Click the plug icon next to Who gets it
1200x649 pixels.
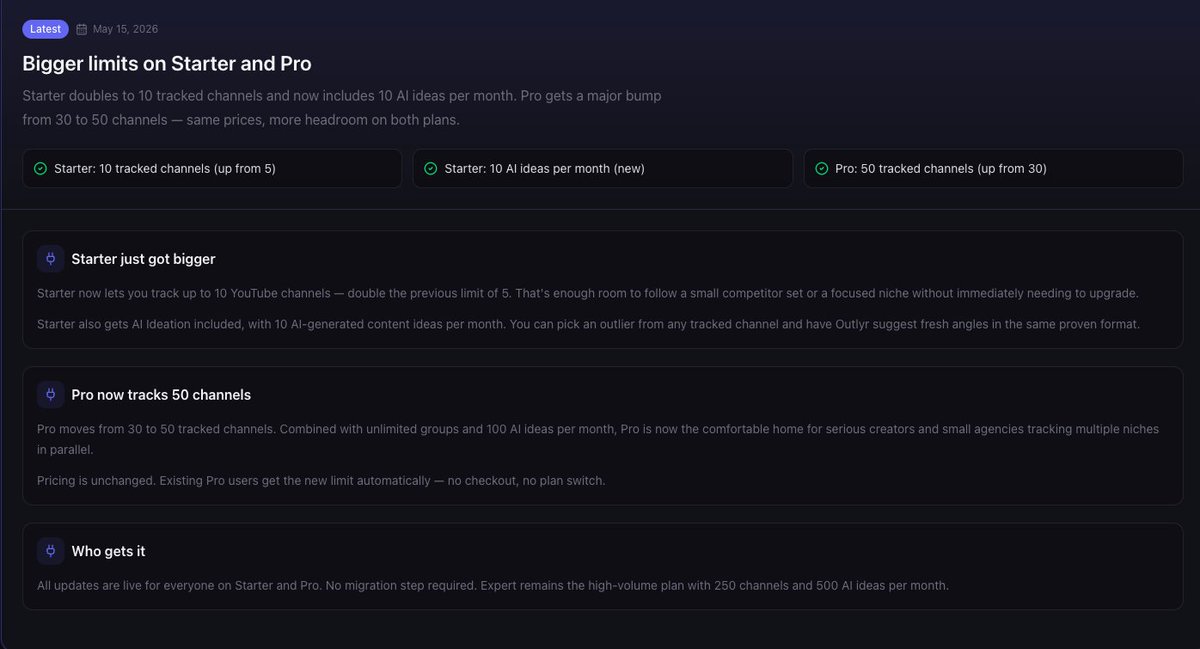[x=50, y=551]
